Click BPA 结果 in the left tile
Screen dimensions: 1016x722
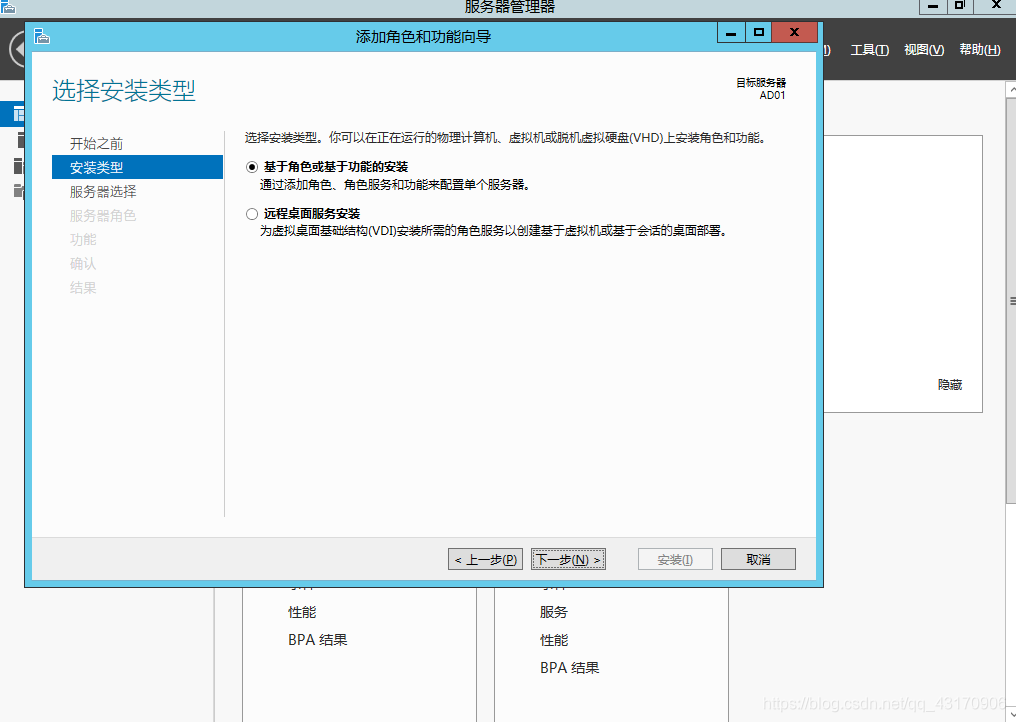coord(318,640)
